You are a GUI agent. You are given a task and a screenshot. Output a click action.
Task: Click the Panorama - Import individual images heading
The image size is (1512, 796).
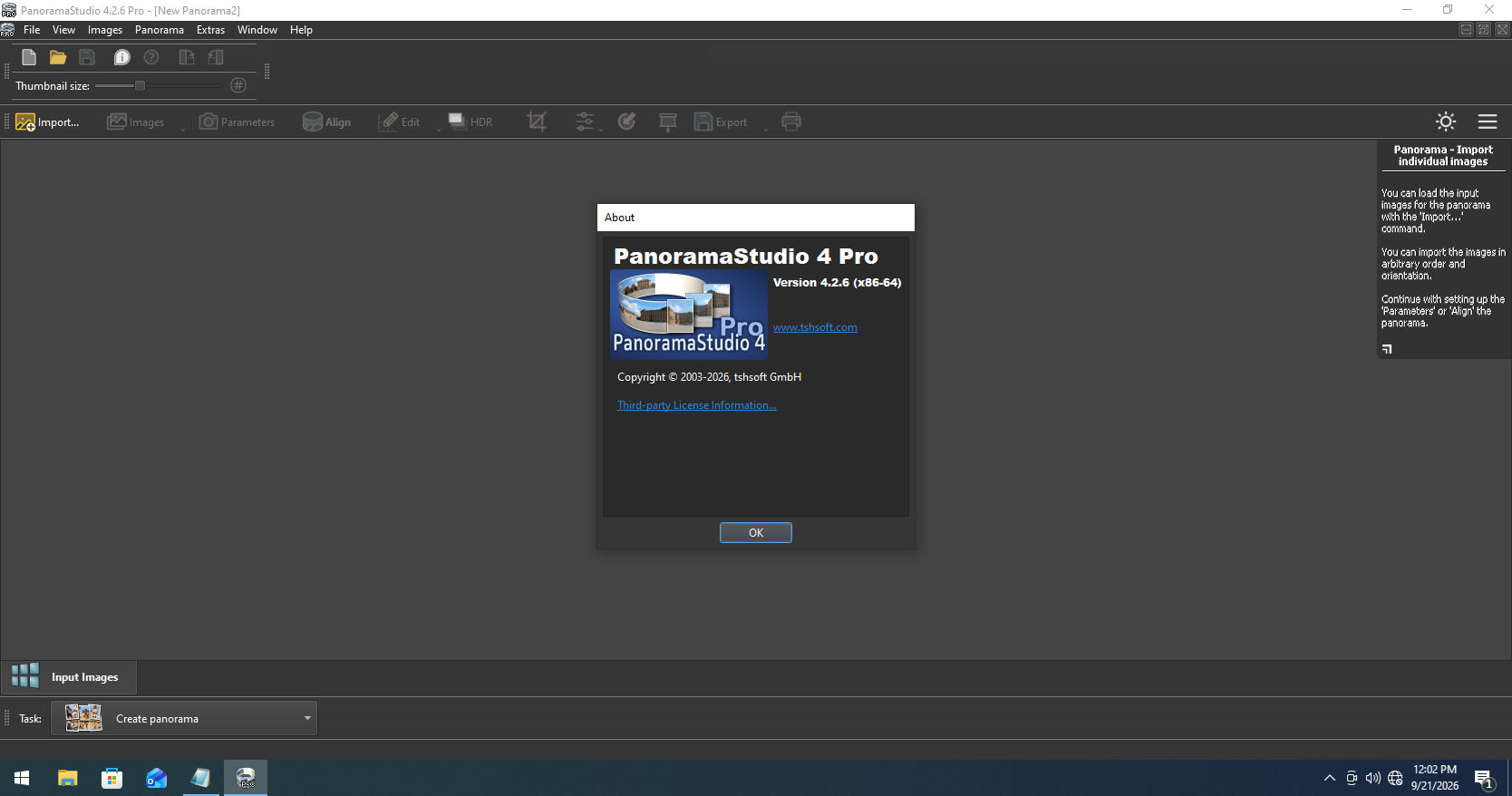(1443, 155)
